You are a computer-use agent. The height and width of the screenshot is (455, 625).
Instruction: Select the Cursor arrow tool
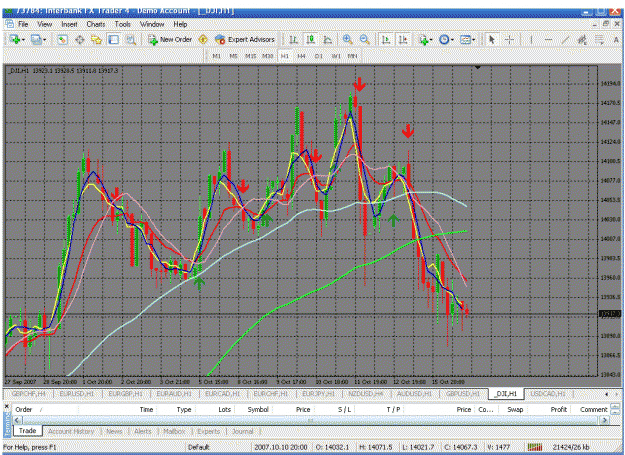click(491, 40)
